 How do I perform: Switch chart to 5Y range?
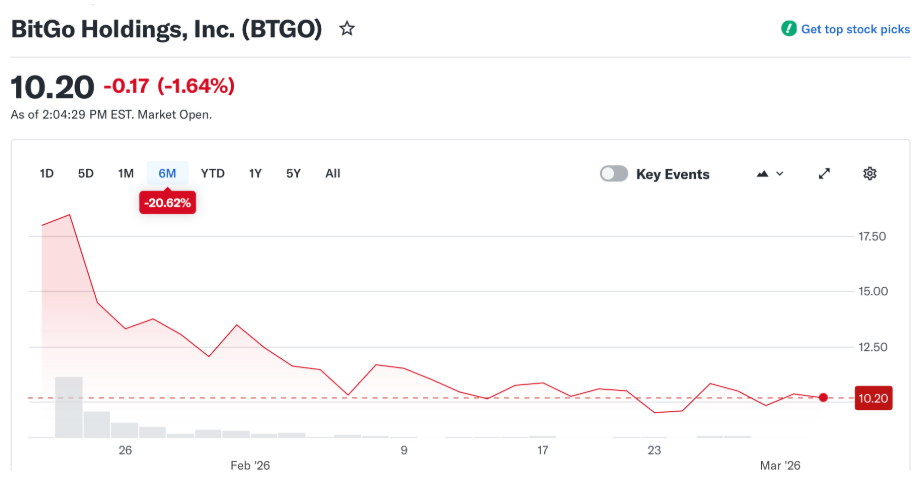[x=293, y=173]
